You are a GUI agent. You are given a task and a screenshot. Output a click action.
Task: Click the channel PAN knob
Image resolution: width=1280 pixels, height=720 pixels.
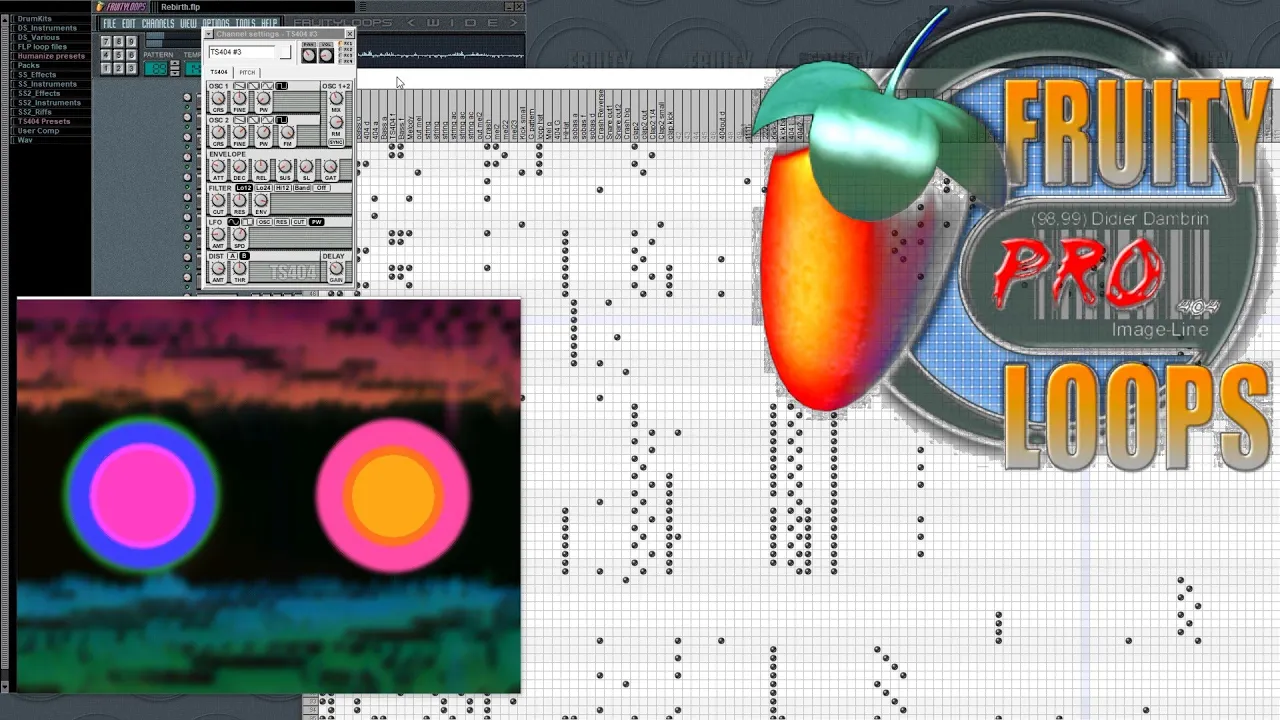point(309,55)
